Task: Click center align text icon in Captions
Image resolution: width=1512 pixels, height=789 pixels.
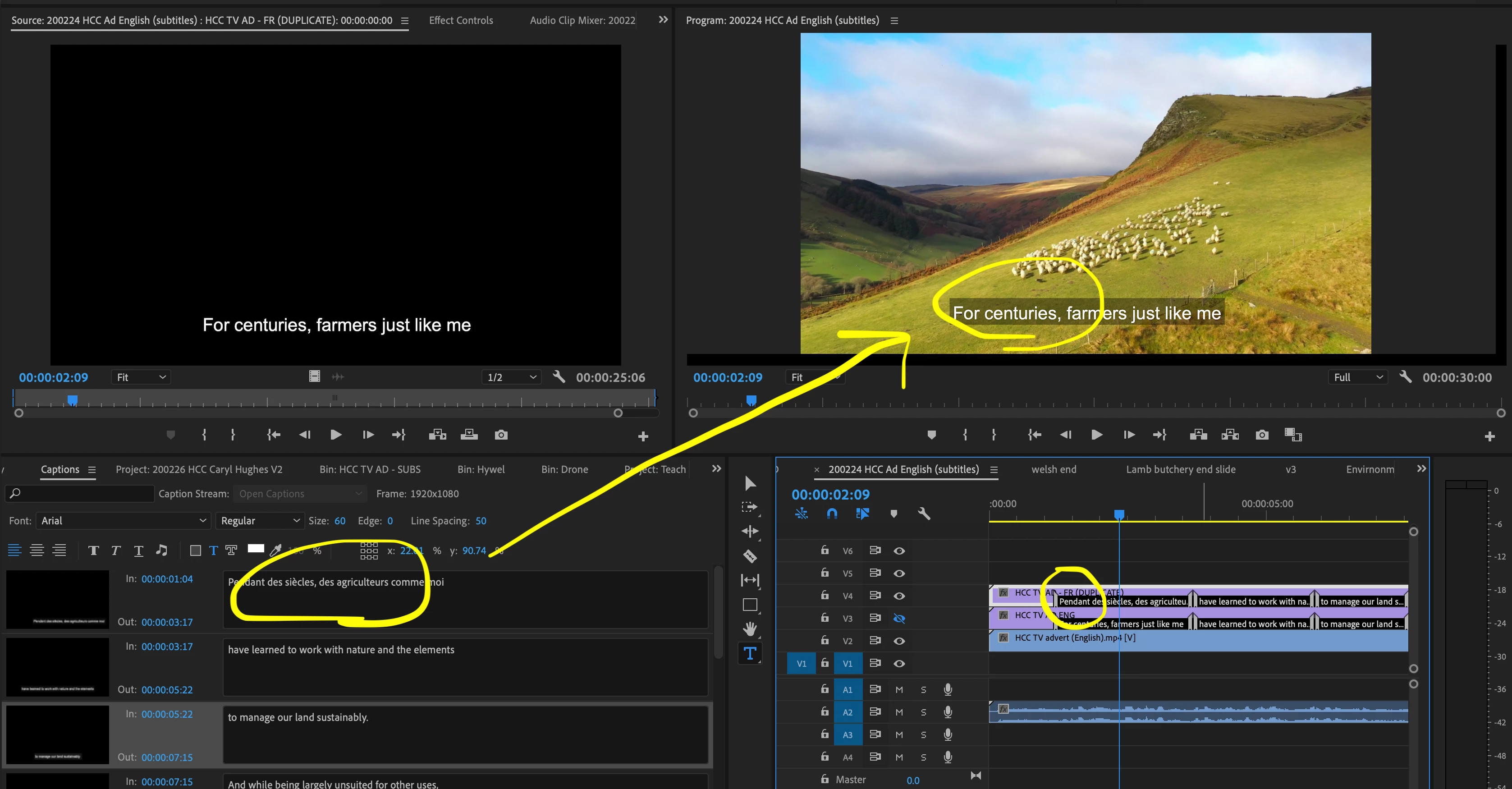Action: [37, 550]
